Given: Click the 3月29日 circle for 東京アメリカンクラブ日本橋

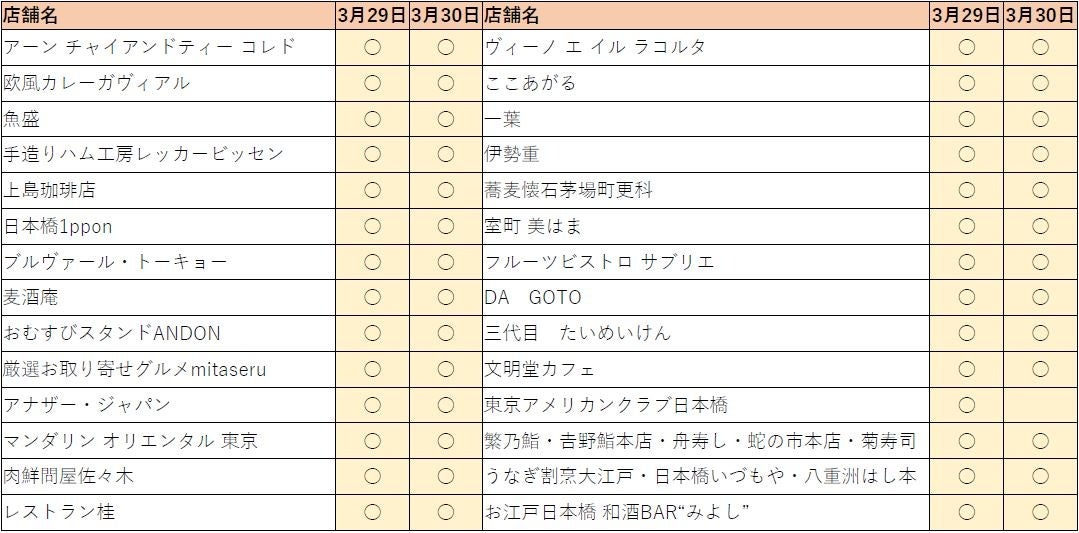Looking at the screenshot, I should point(966,405).
